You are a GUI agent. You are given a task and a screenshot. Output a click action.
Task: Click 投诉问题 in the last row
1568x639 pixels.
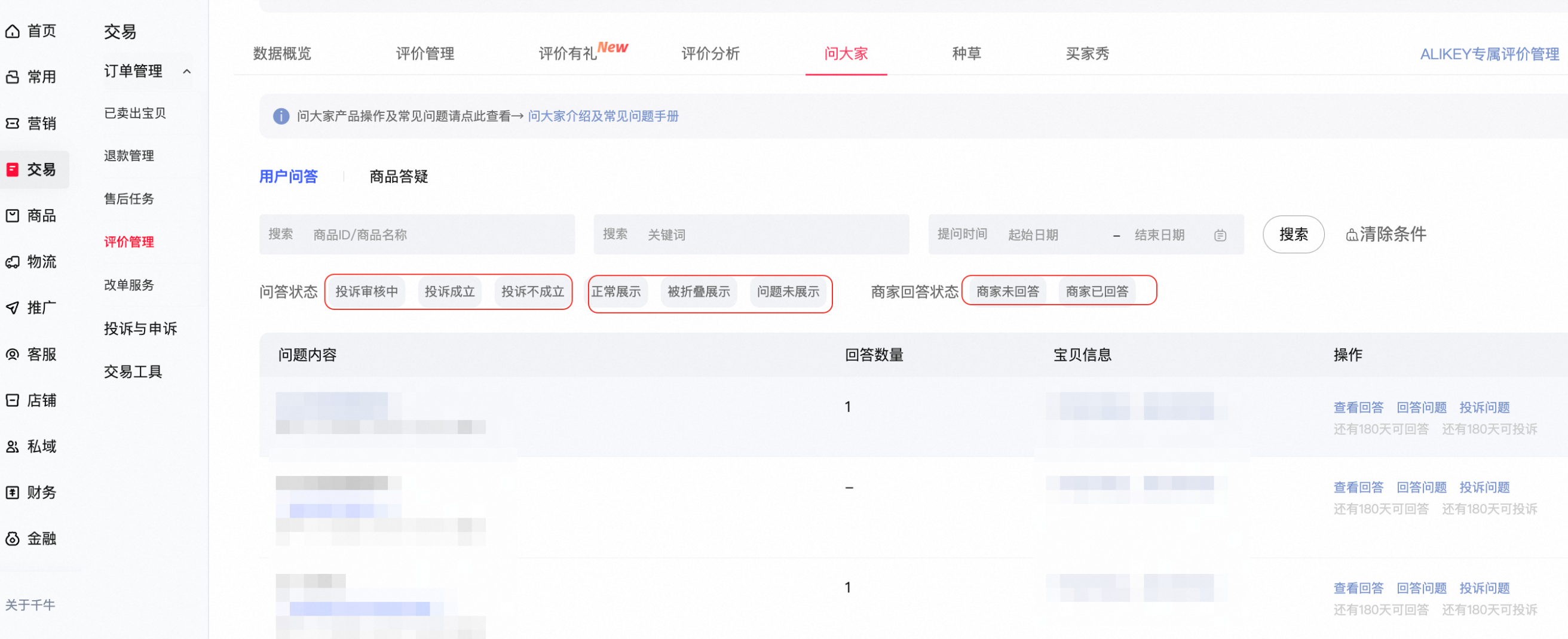1484,588
